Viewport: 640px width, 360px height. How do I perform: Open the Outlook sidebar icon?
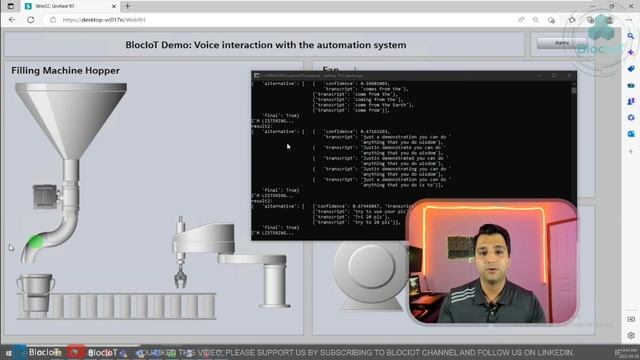tap(631, 134)
